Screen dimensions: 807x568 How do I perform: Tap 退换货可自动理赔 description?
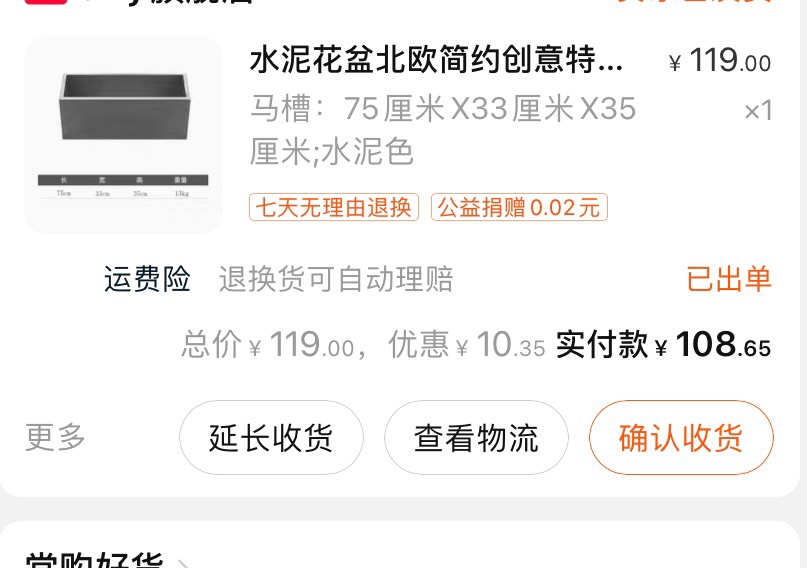336,279
